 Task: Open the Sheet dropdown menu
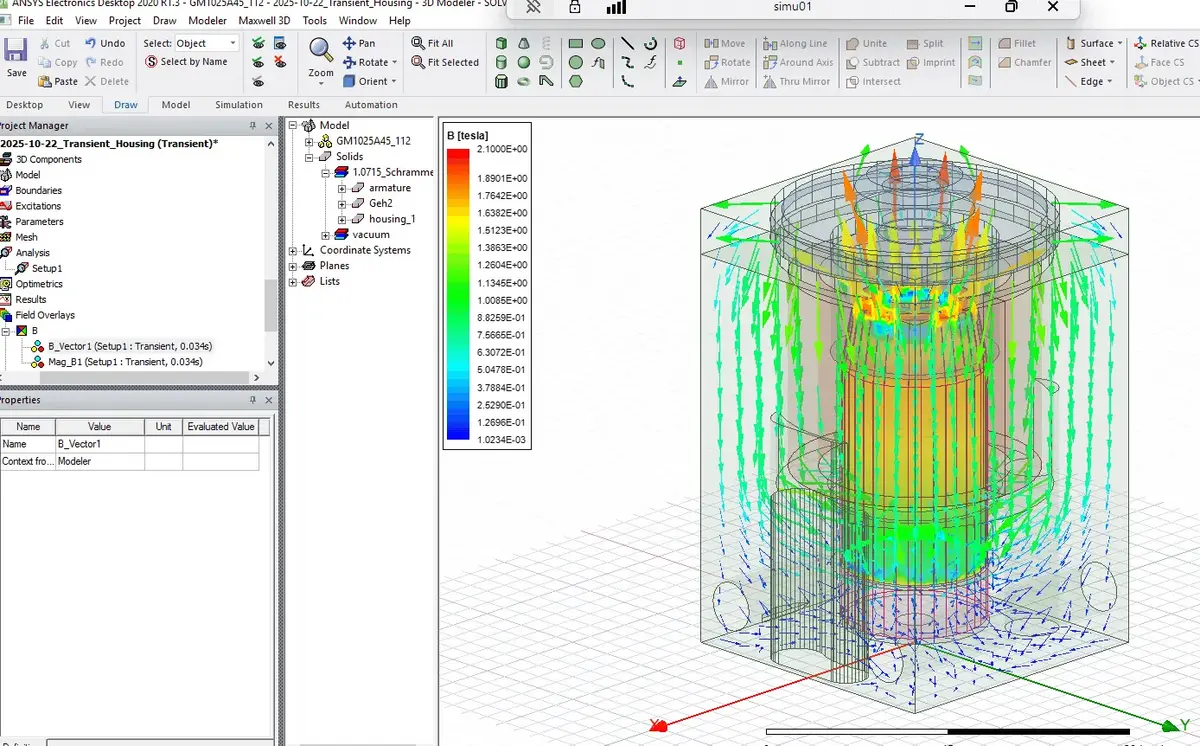pyautogui.click(x=1112, y=62)
